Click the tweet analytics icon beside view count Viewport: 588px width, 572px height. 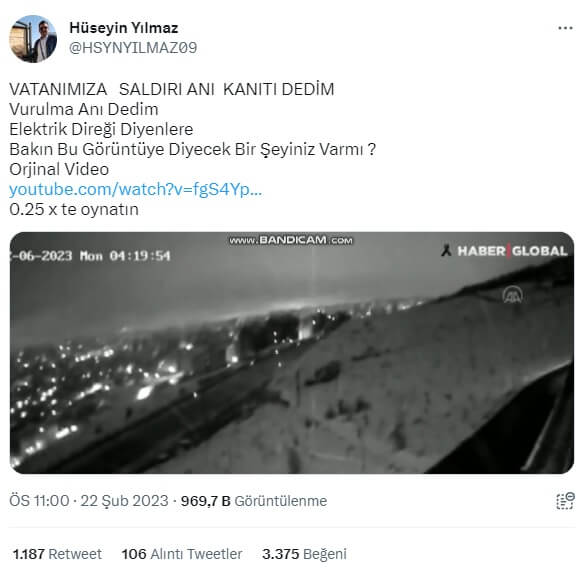(565, 501)
